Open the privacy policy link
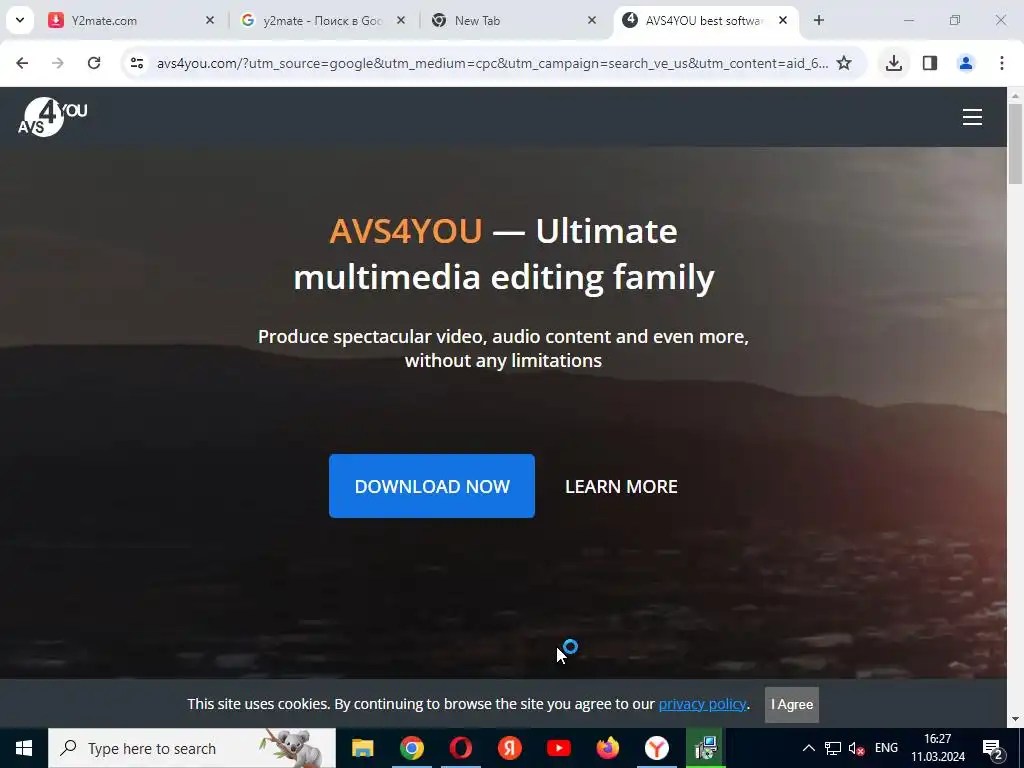 tap(702, 704)
